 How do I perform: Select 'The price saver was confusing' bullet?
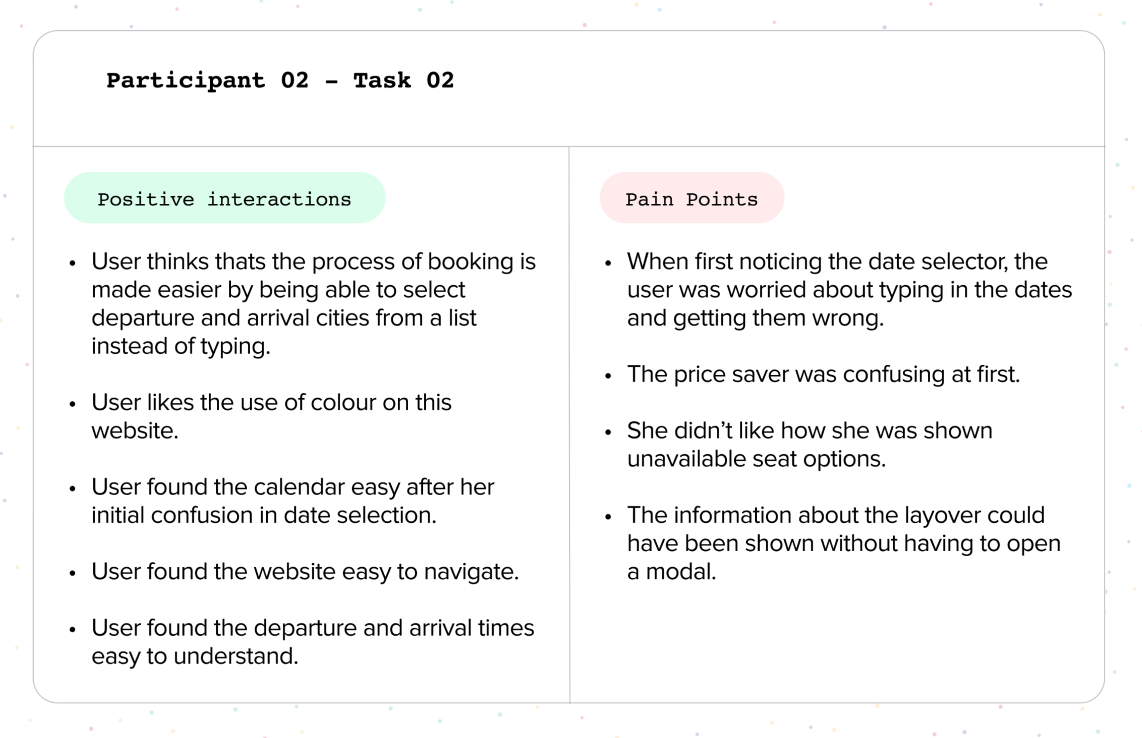pyautogui.click(x=823, y=374)
